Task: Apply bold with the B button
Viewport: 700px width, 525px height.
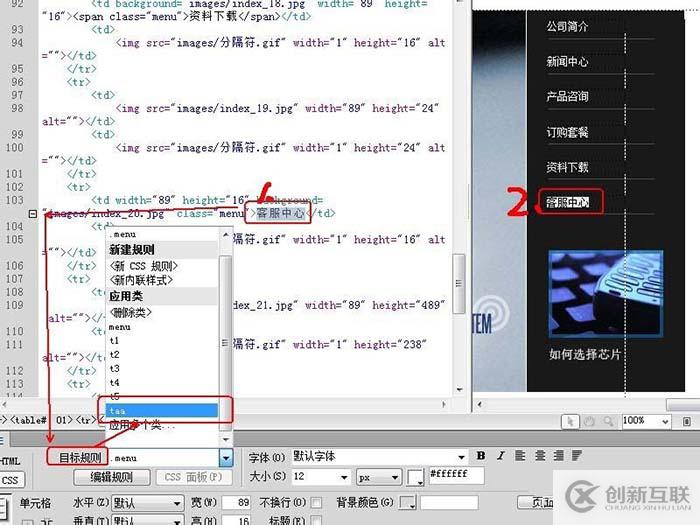Action: click(481, 456)
